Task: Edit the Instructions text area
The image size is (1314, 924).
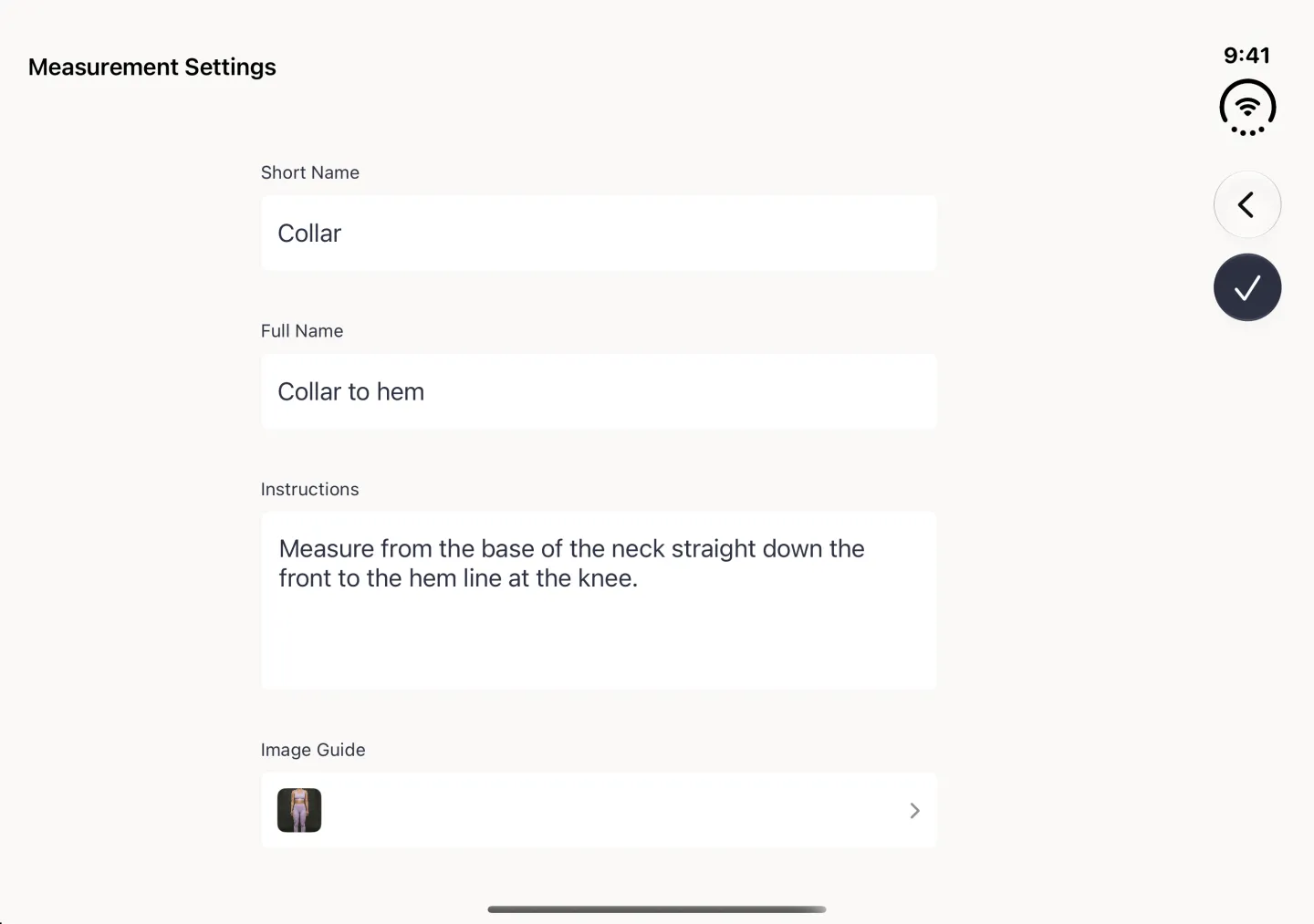Action: pos(599,600)
